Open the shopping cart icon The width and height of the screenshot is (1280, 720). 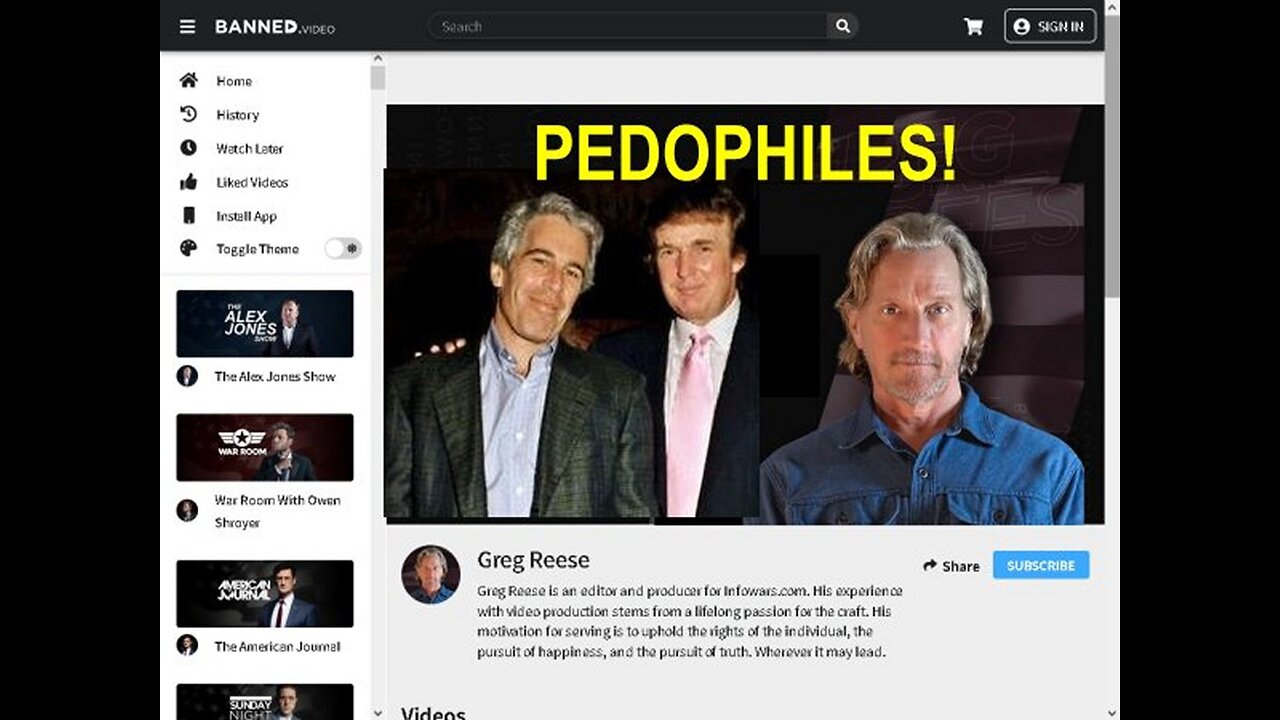pyautogui.click(x=973, y=27)
